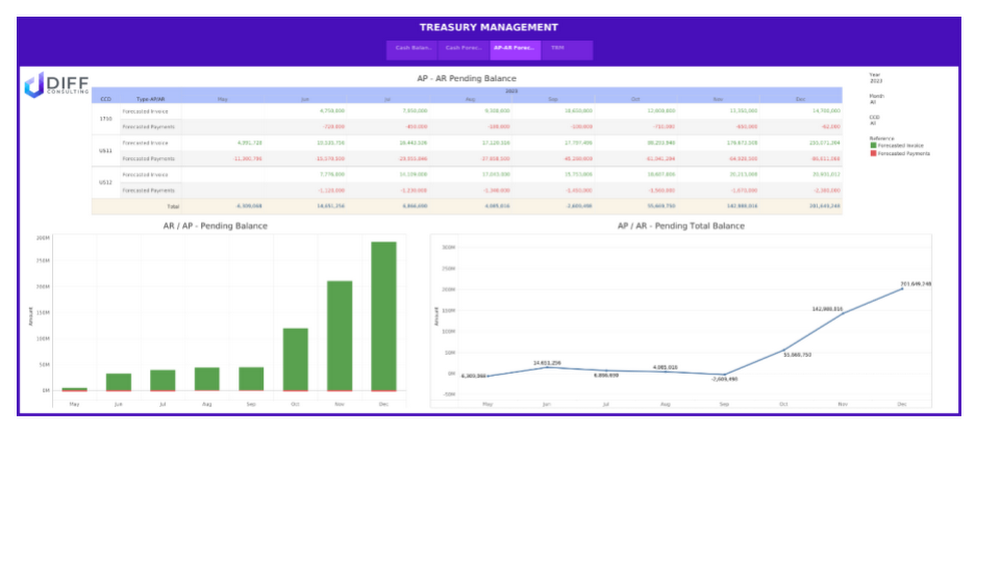Select the US11 CCD row

106,151
